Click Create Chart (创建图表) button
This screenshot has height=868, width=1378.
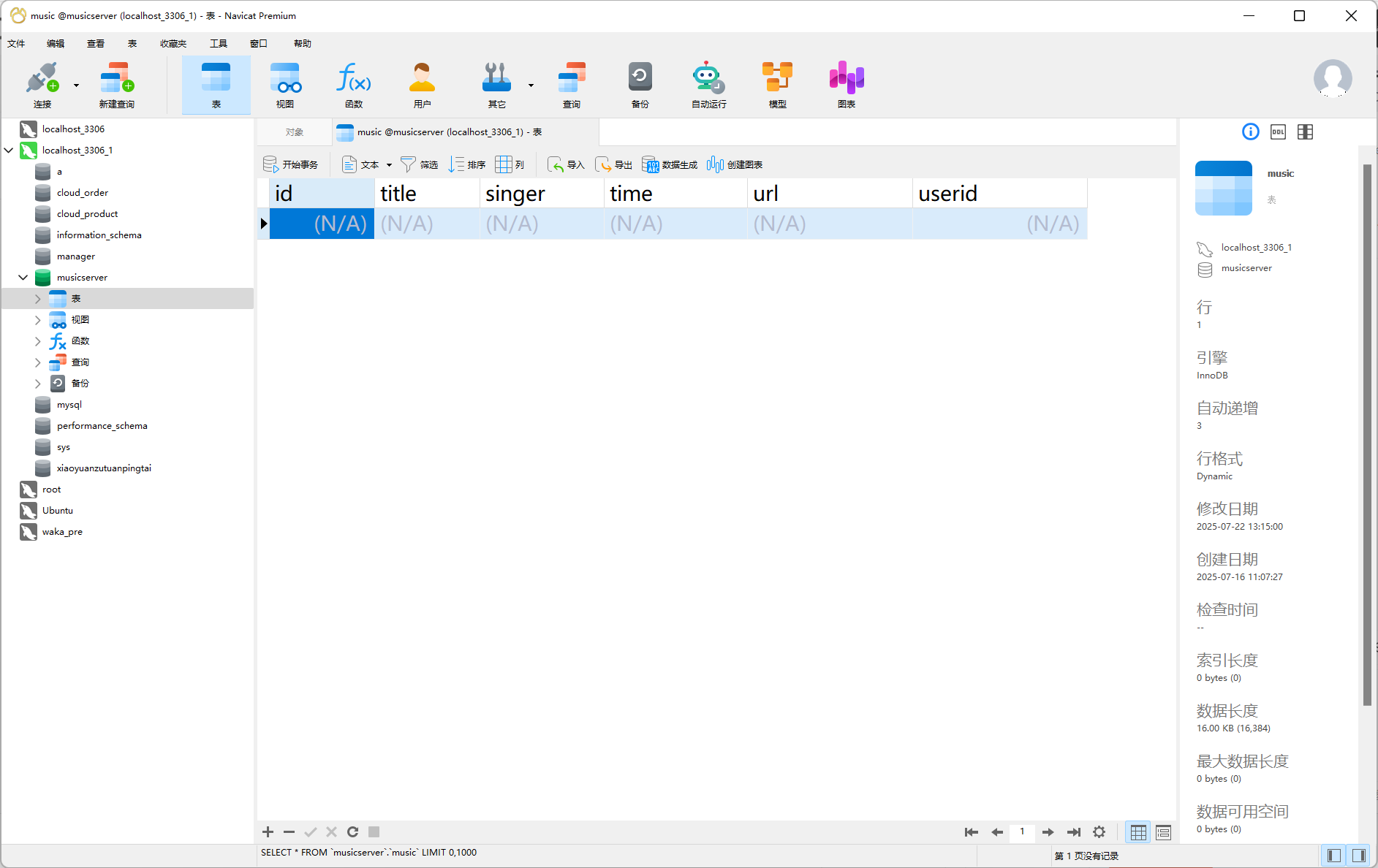[735, 164]
